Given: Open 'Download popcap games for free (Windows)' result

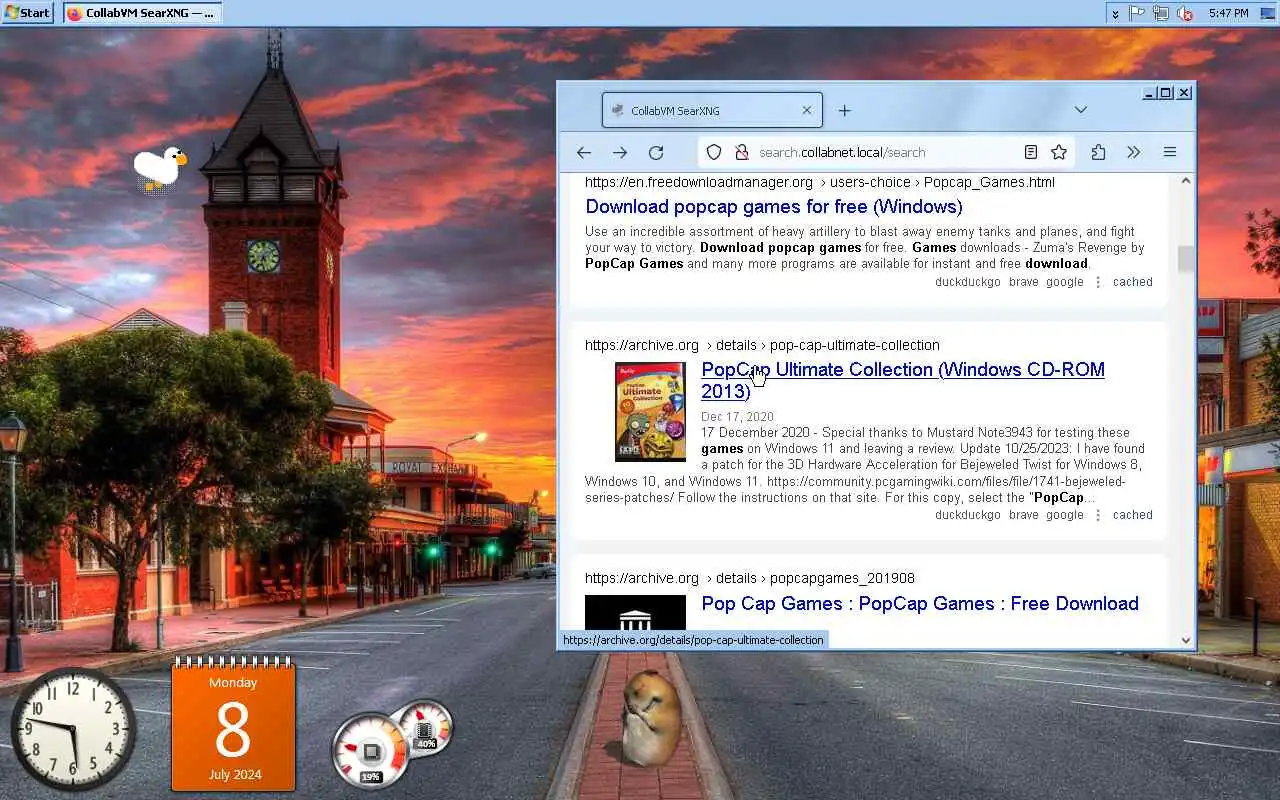Looking at the screenshot, I should pyautogui.click(x=774, y=206).
